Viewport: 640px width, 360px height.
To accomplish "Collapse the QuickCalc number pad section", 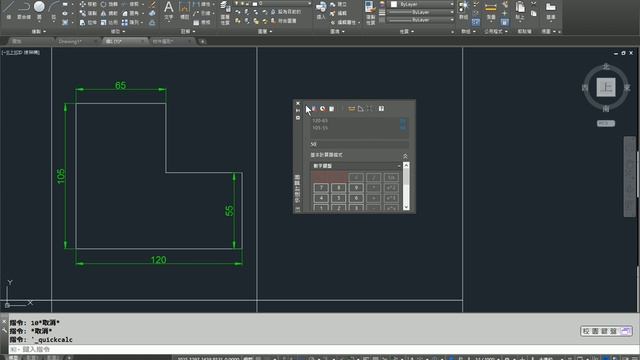I will (405, 156).
